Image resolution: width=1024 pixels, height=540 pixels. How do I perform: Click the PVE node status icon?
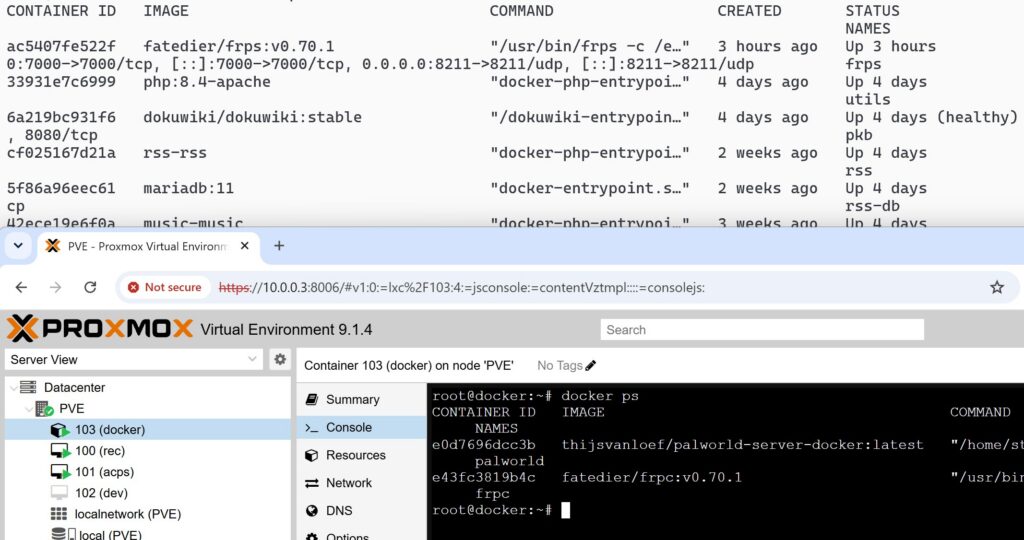[44, 409]
